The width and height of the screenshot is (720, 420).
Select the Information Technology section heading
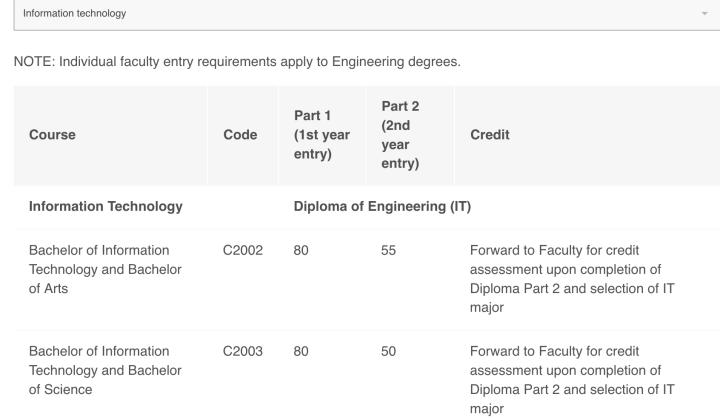(x=106, y=207)
